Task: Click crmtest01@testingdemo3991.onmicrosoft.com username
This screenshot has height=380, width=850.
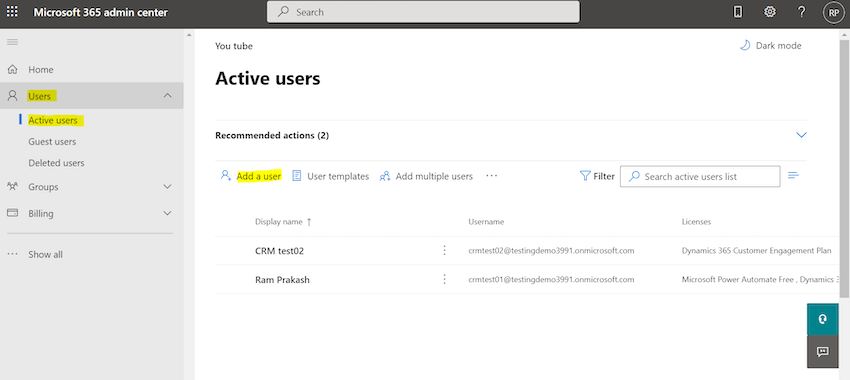Action: 551,279
